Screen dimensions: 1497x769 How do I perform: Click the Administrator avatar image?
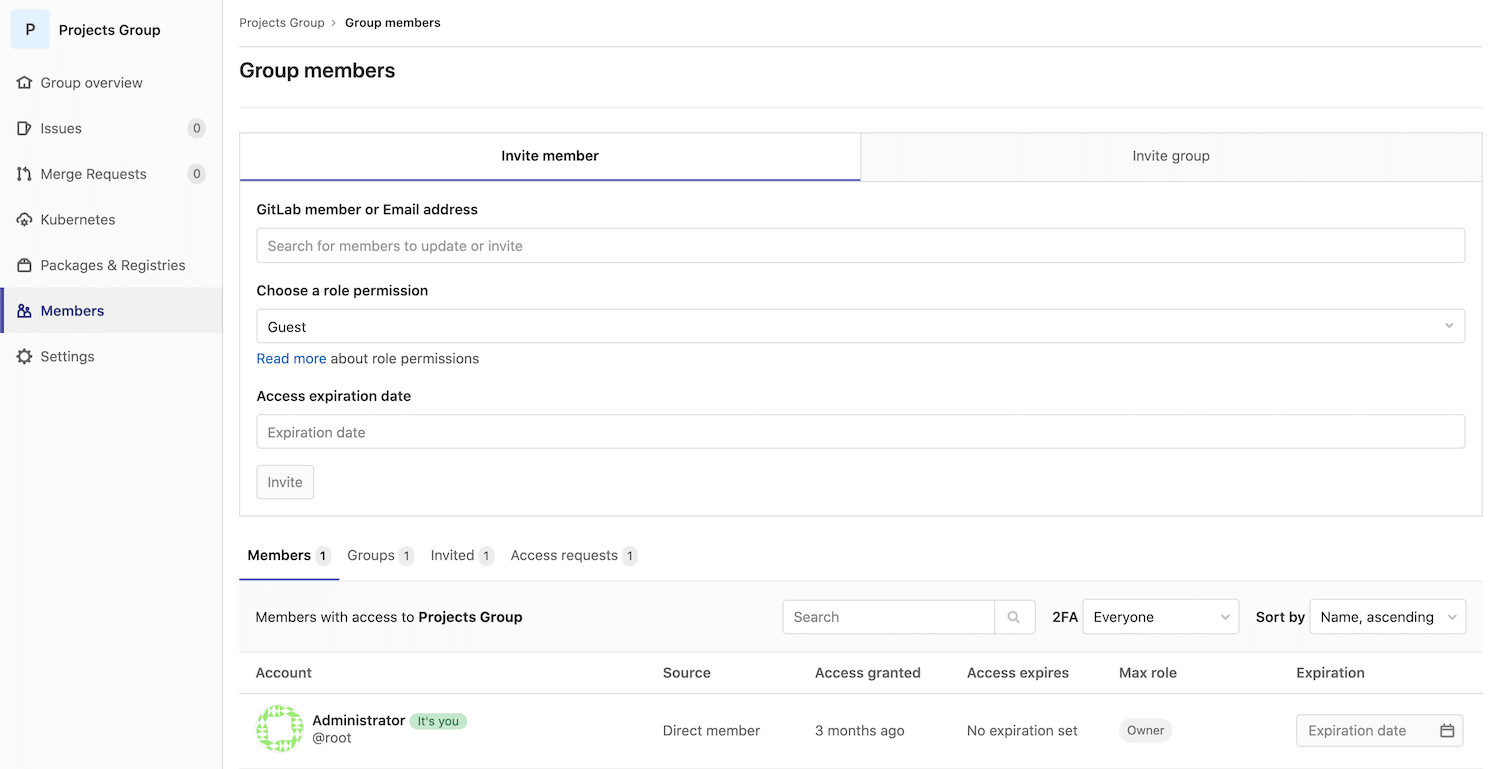point(280,729)
